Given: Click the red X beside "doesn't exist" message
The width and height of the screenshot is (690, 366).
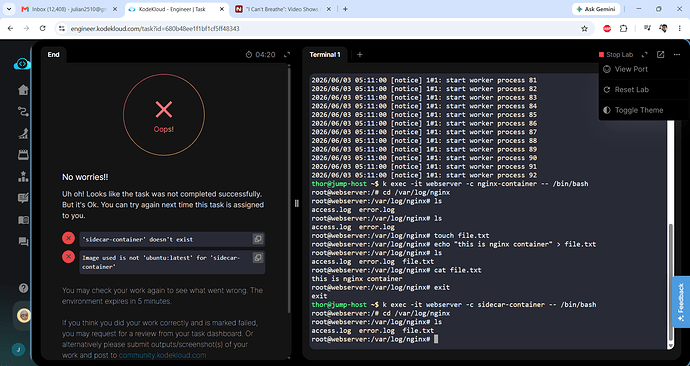Looking at the screenshot, I should click(68, 238).
